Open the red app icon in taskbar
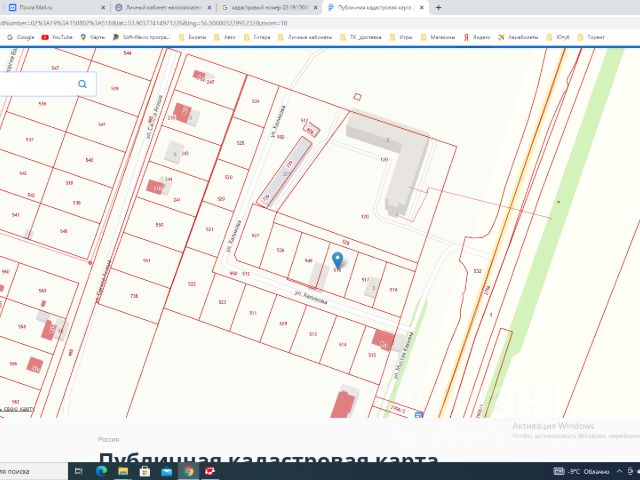The width and height of the screenshot is (640, 480). [x=210, y=471]
